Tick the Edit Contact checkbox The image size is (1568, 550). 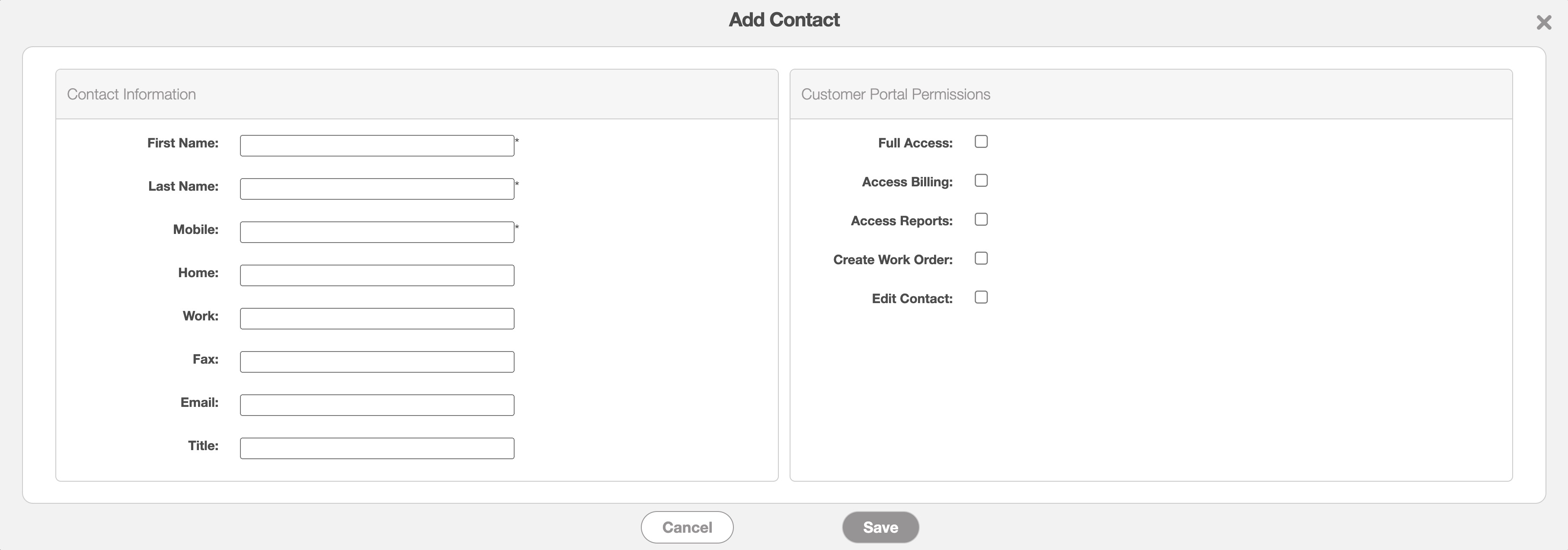(x=981, y=297)
